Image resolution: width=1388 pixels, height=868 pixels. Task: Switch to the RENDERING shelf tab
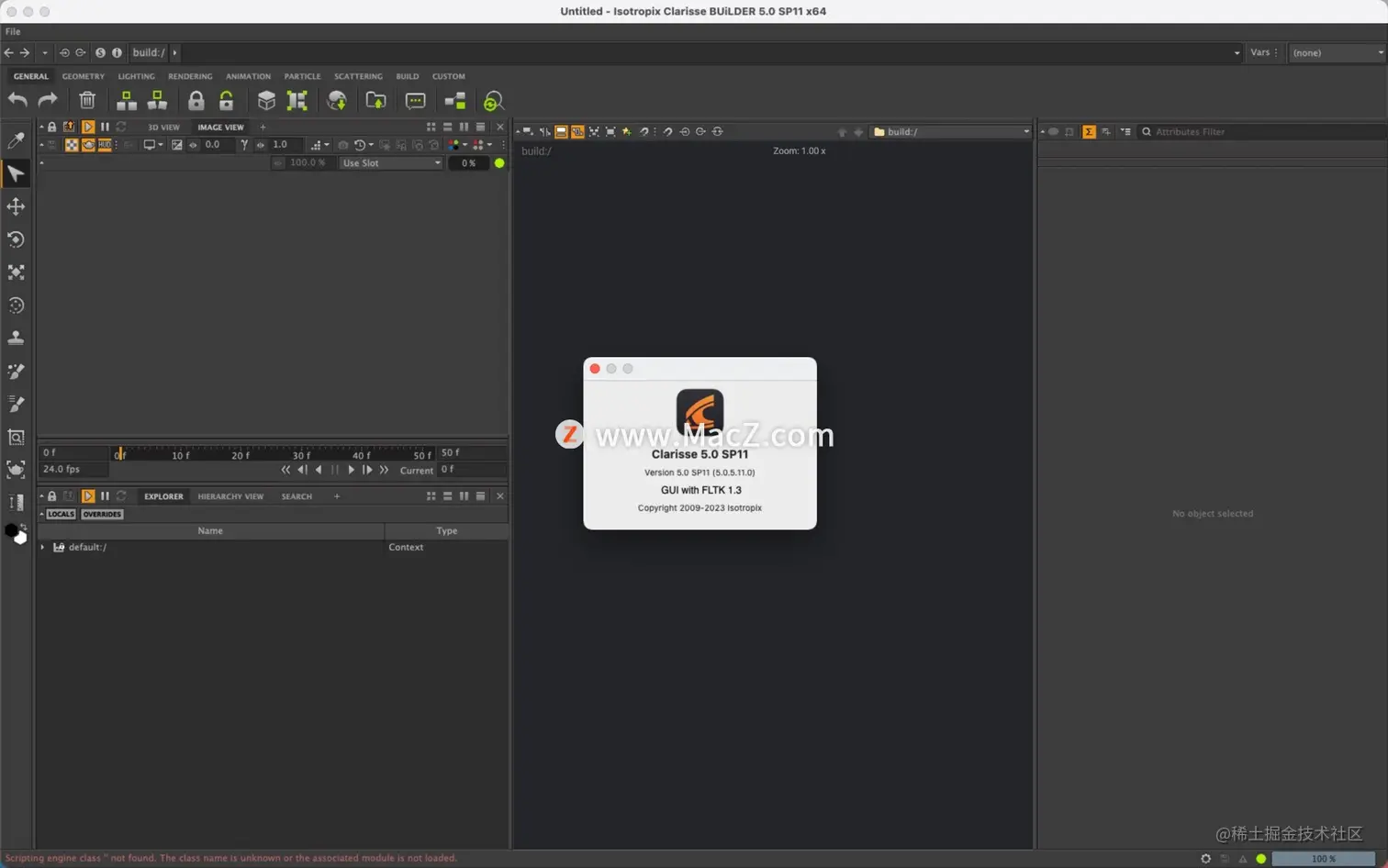(x=190, y=76)
